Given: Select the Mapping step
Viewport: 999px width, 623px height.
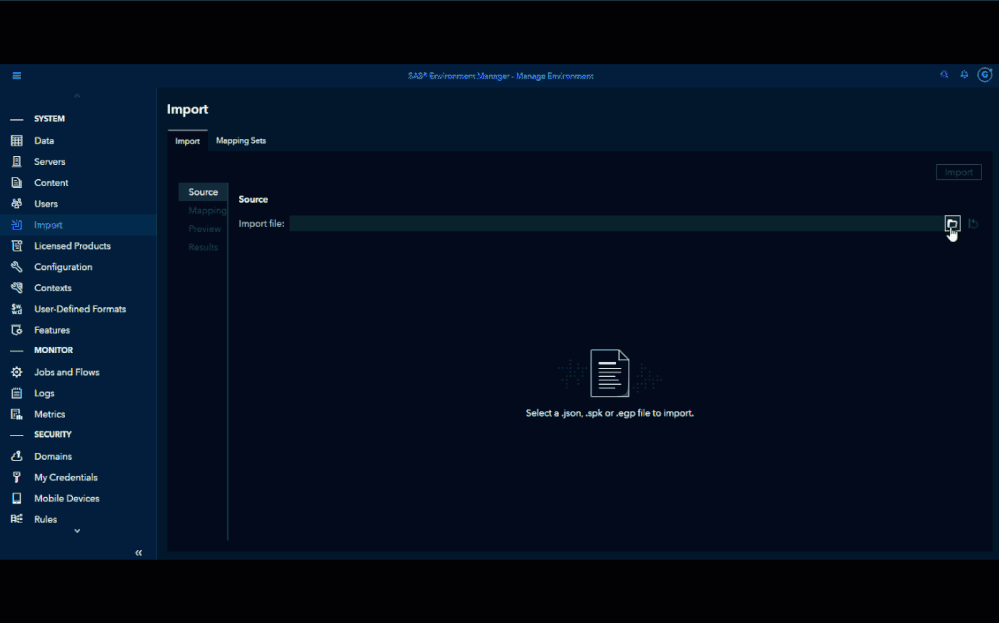Looking at the screenshot, I should (x=207, y=210).
